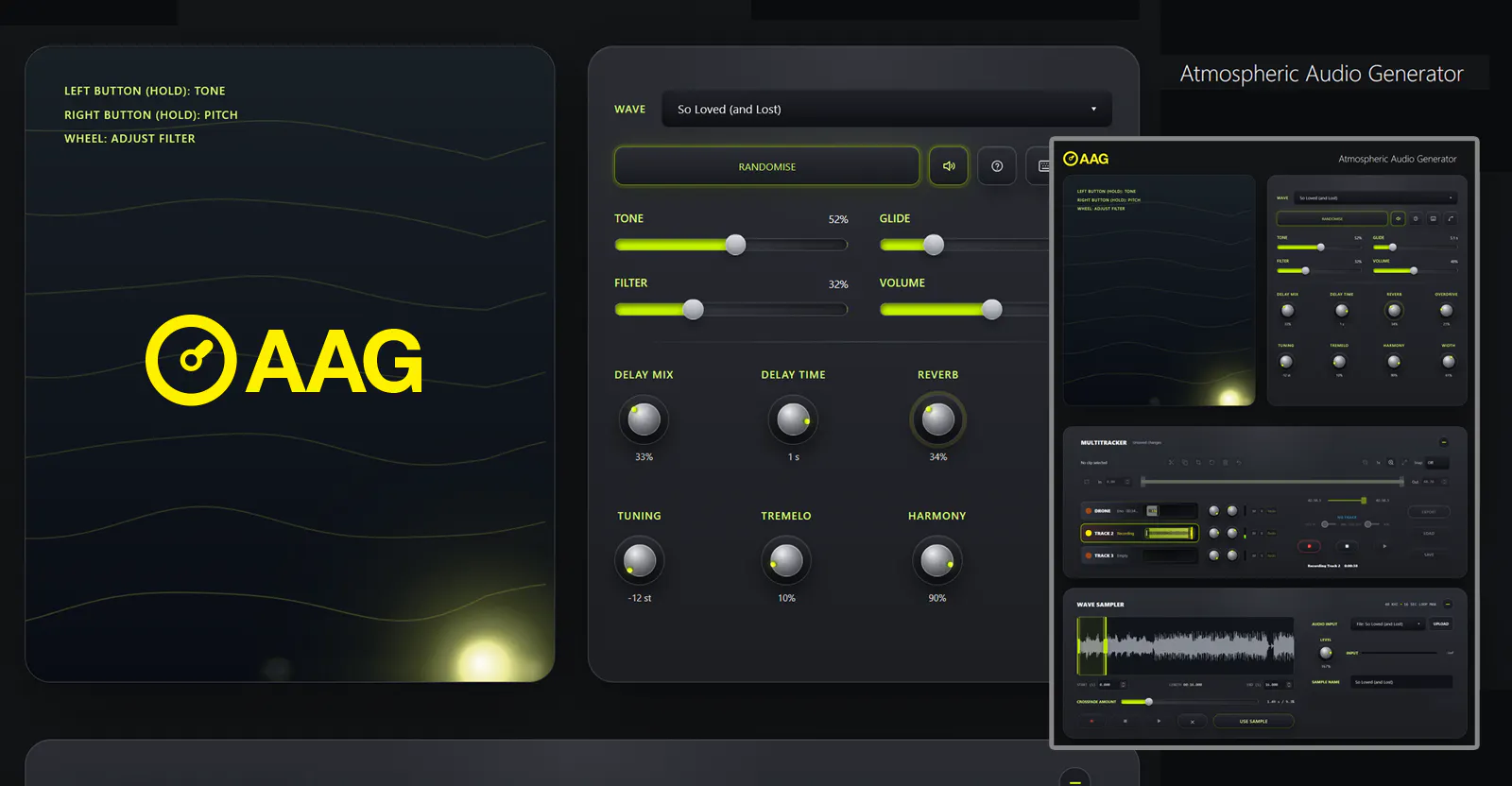Click the -12 st Tuning value
This screenshot has height=786, width=1512.
(x=640, y=598)
